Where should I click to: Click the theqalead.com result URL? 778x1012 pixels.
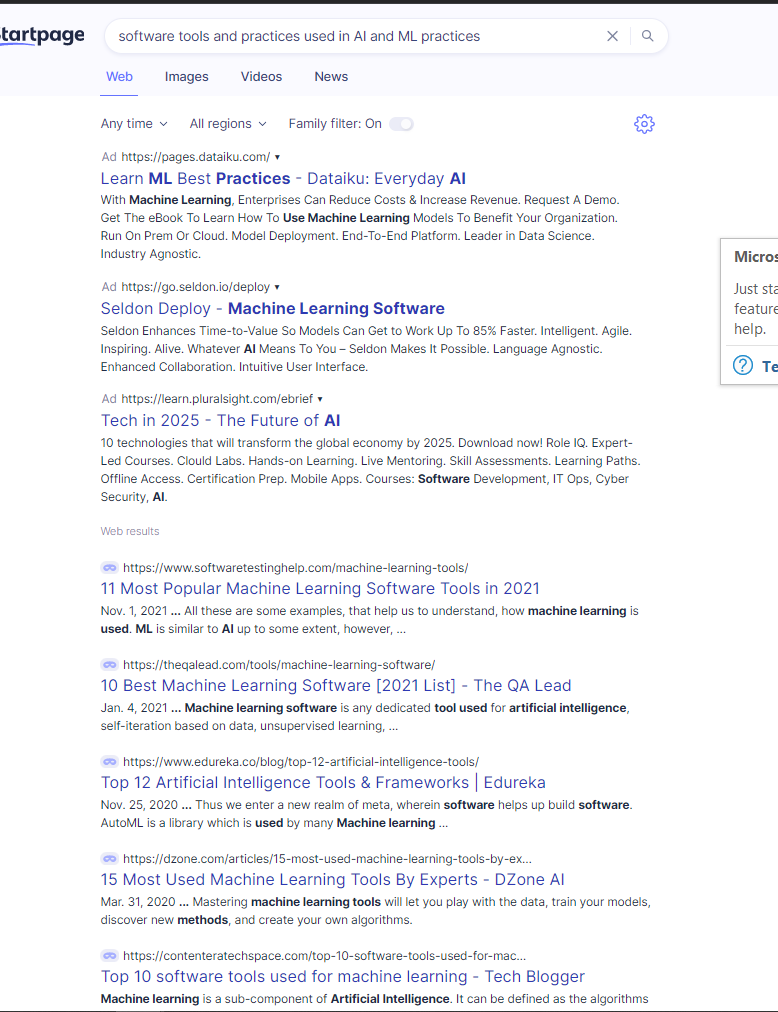(x=279, y=665)
